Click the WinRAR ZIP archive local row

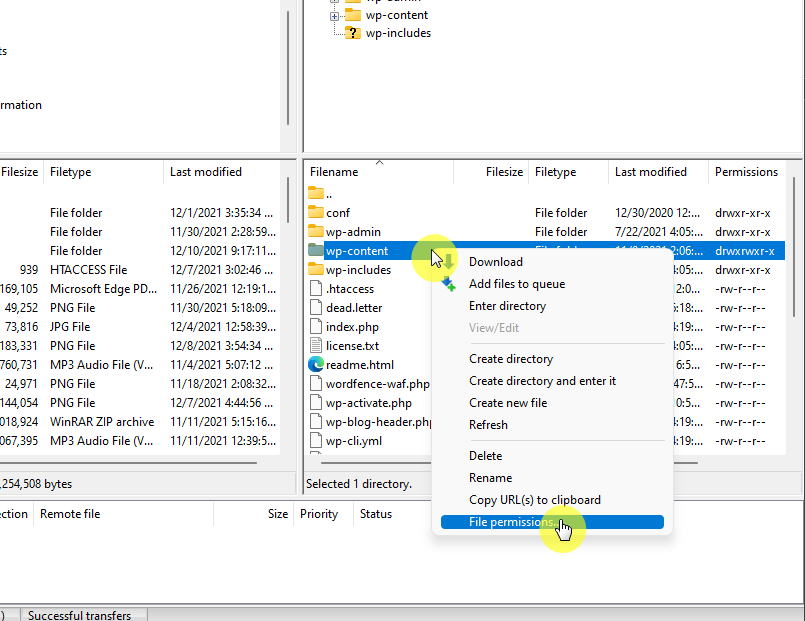point(140,421)
